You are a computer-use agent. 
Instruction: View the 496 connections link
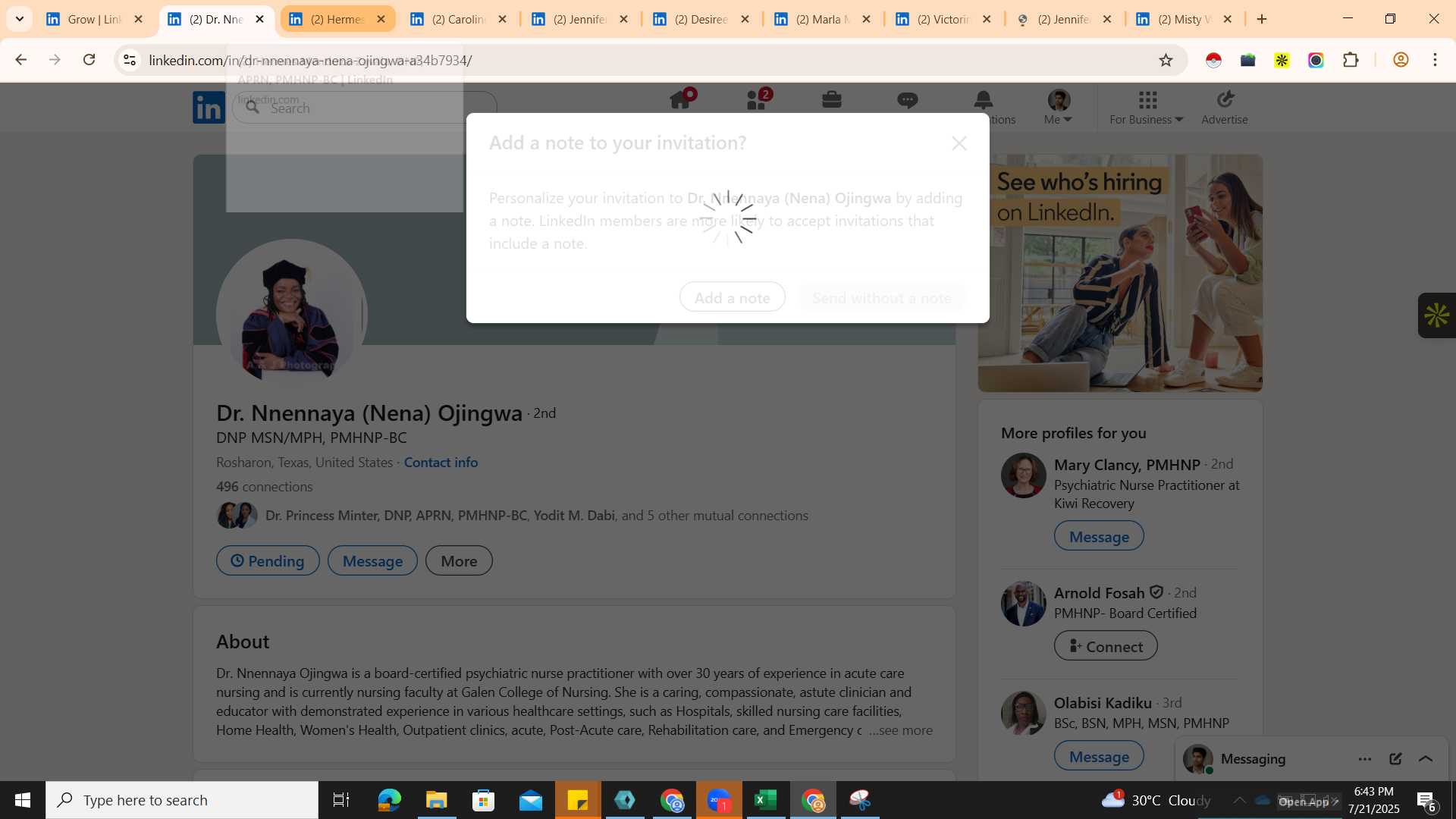(264, 487)
